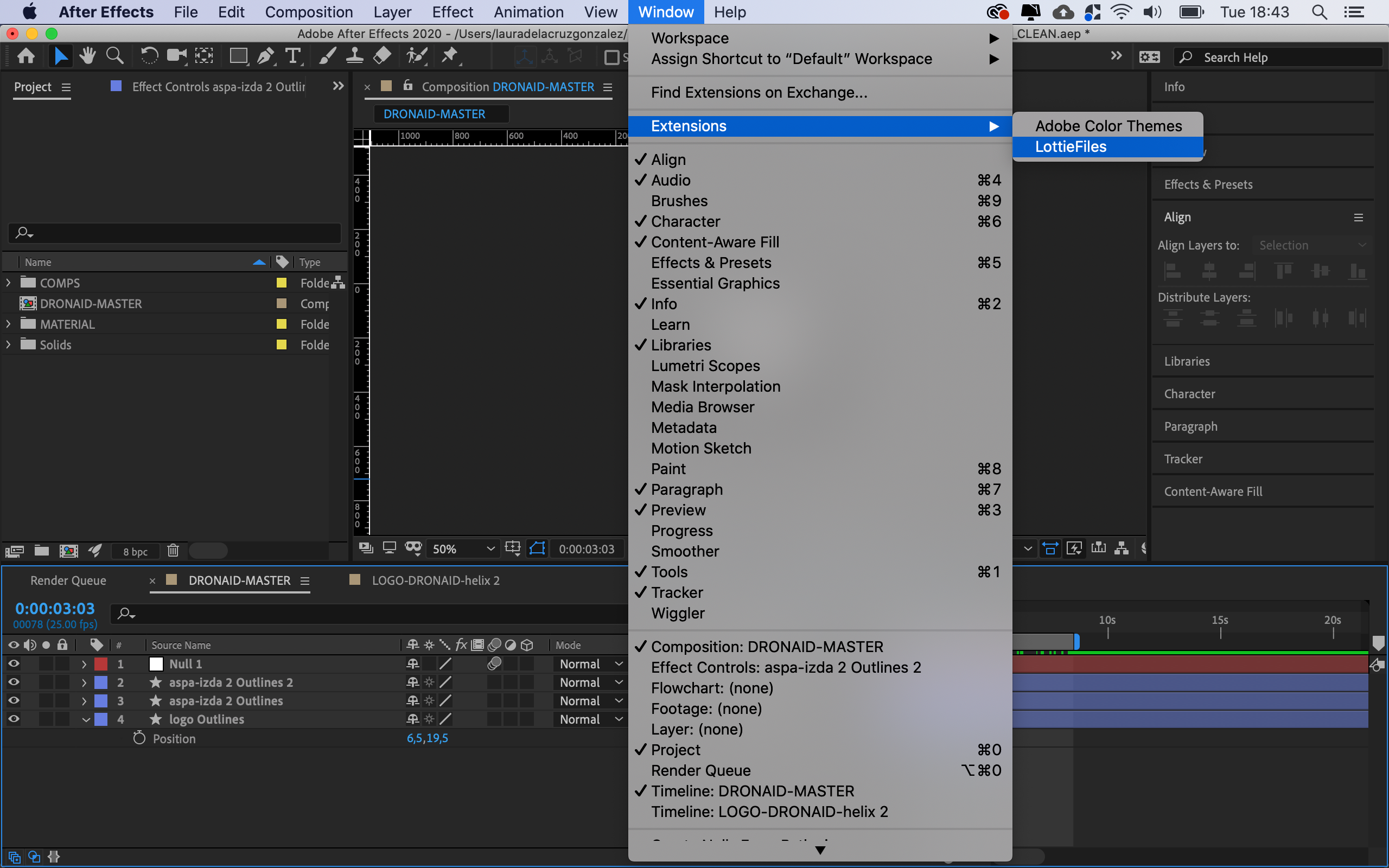Choose the Horizontal Type tool
The image size is (1389, 868).
[294, 56]
